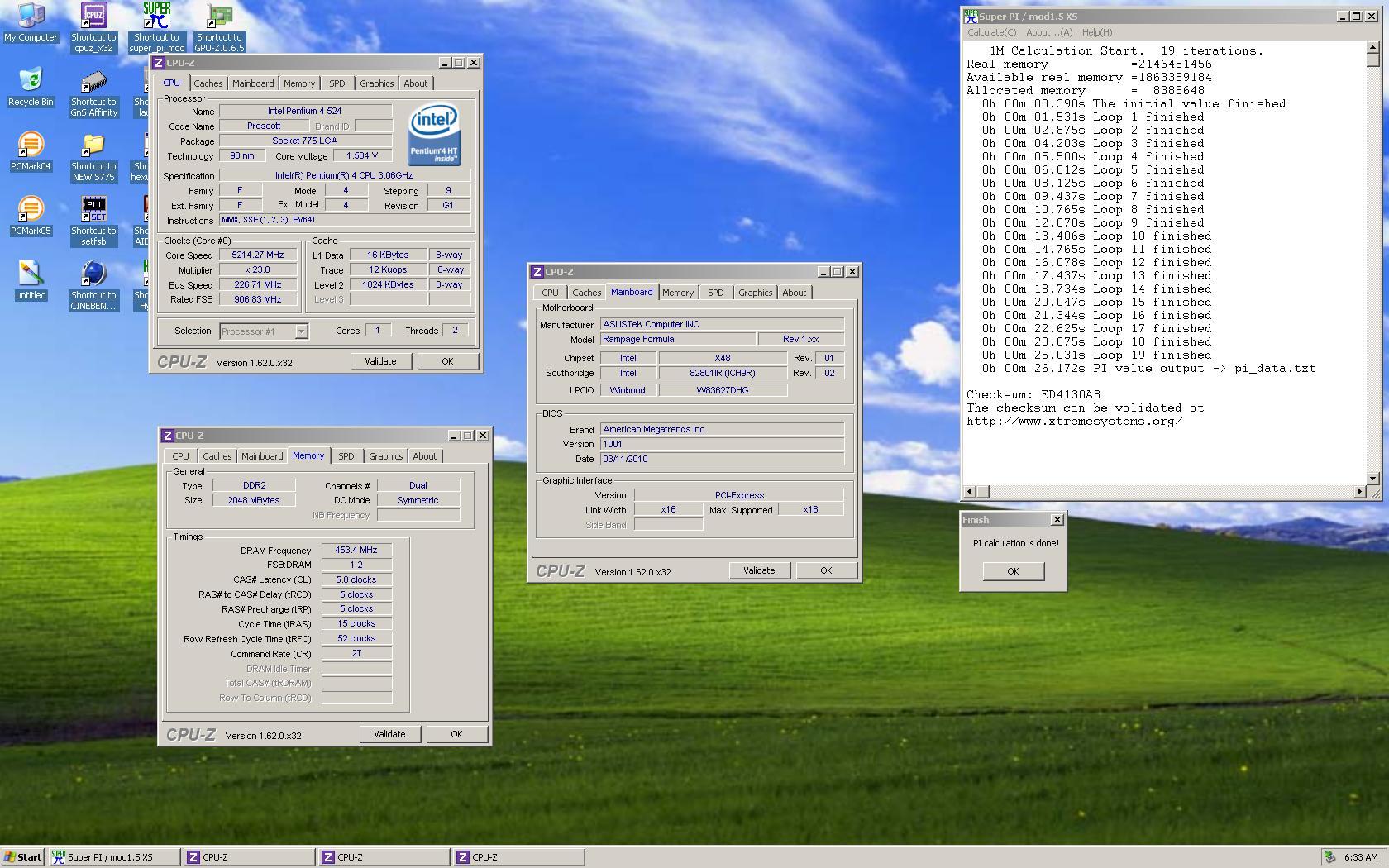Switch to Caches tab in the Mainboard window
1389x868 pixels.
tap(586, 293)
